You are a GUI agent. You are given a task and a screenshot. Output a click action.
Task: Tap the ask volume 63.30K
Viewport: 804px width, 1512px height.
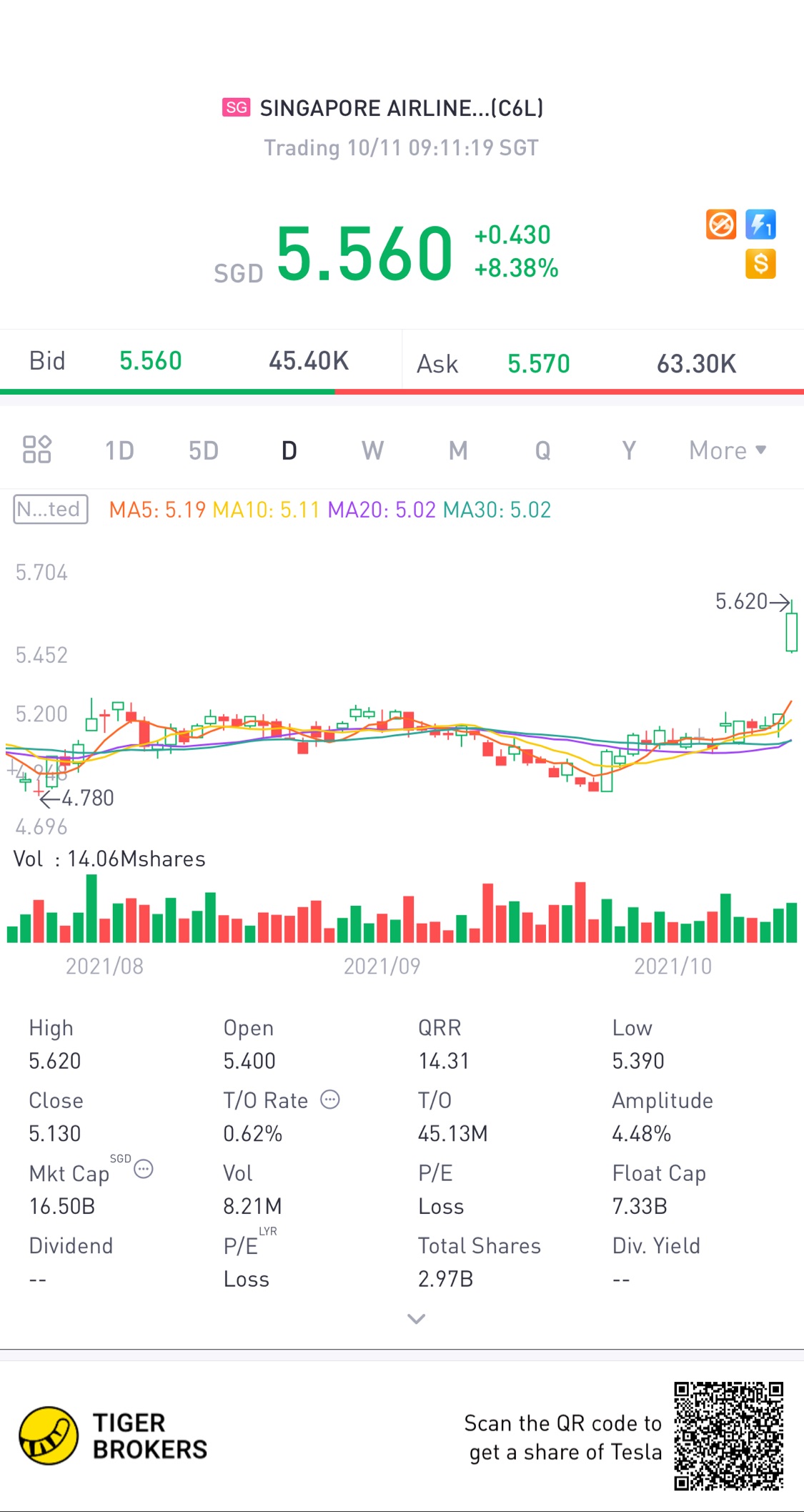point(697,364)
